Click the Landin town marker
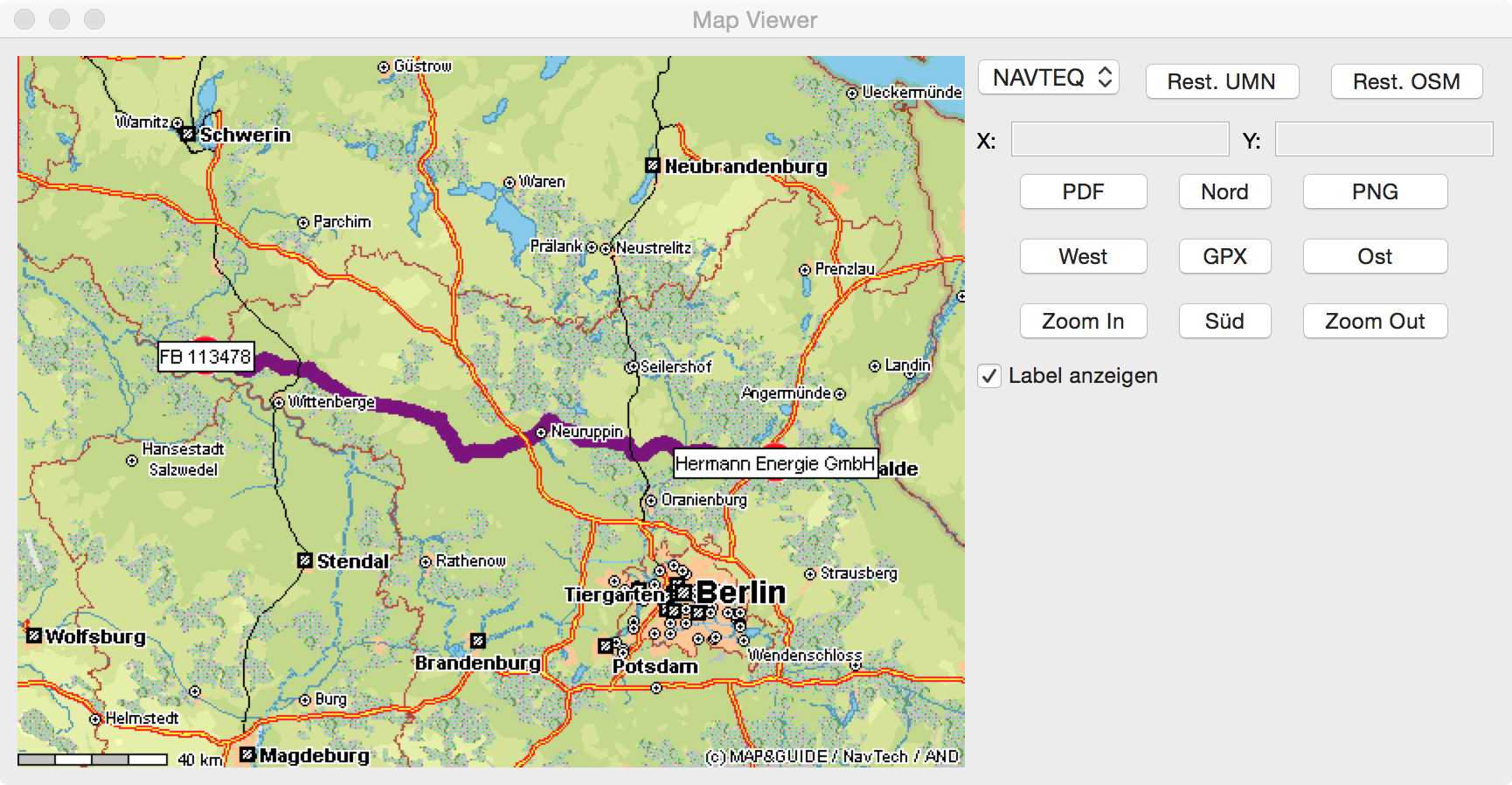The height and width of the screenshot is (785, 1512). (875, 366)
